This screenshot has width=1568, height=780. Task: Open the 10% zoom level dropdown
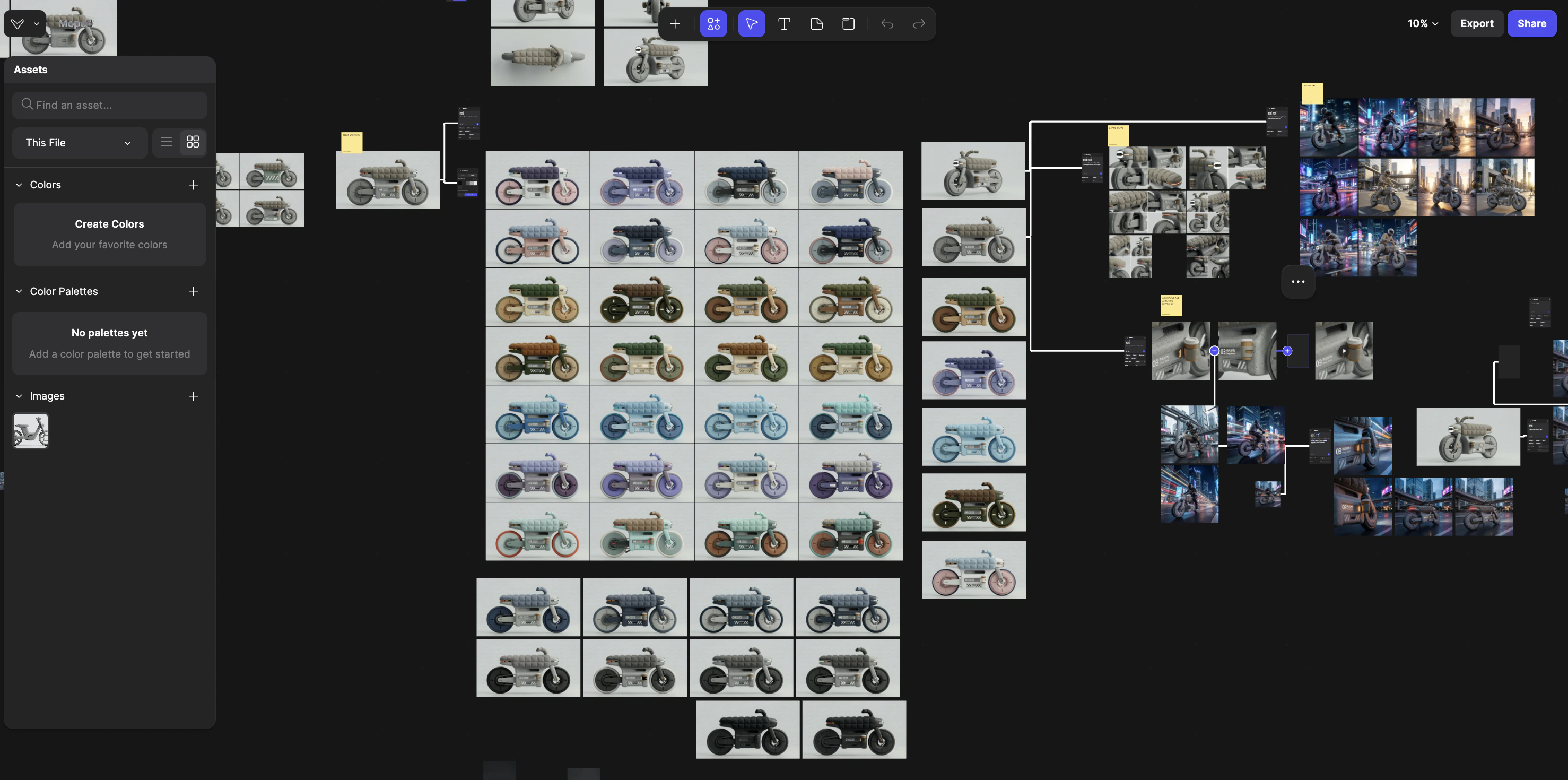point(1422,23)
